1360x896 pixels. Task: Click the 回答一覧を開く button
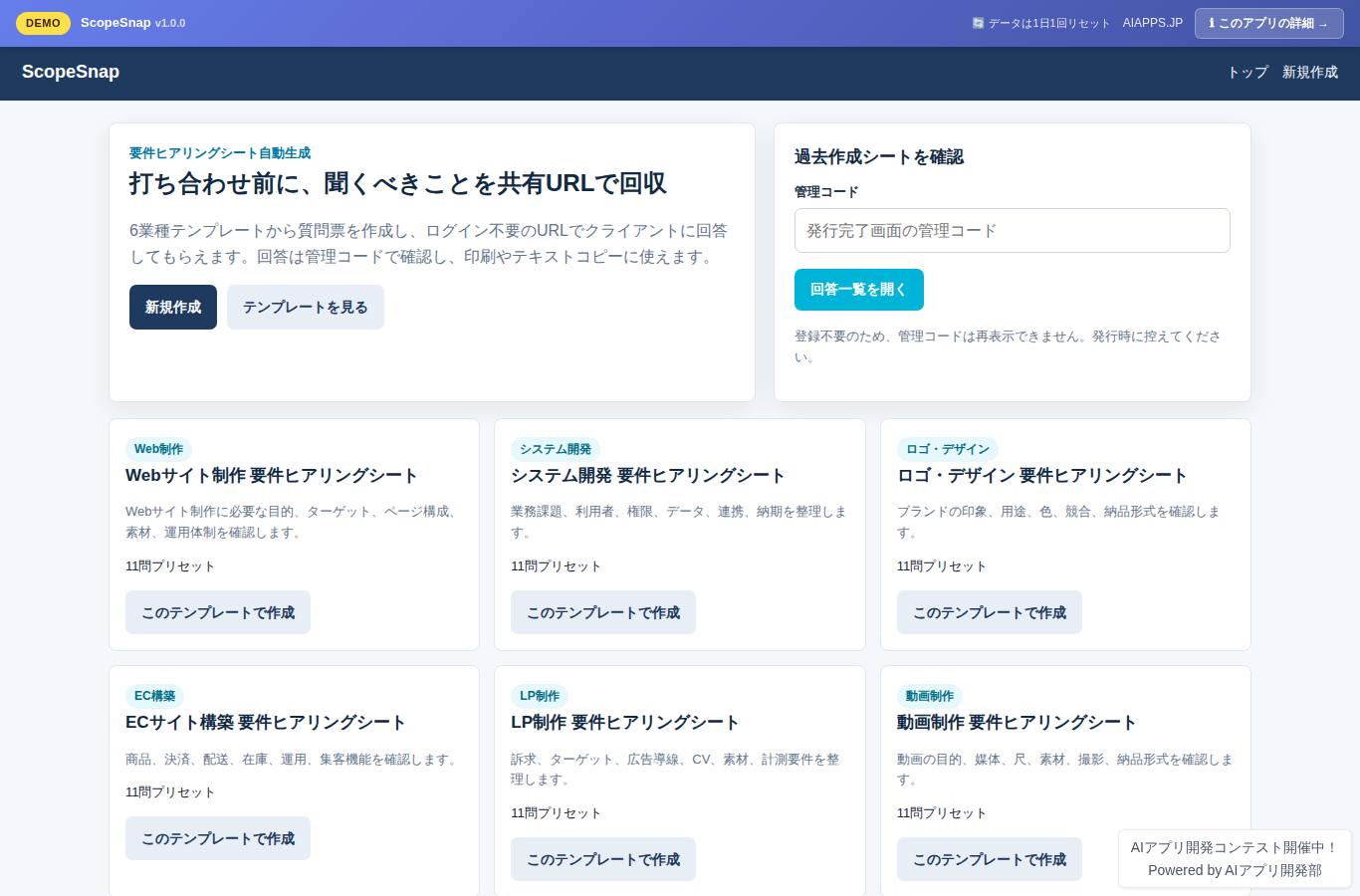[858, 290]
